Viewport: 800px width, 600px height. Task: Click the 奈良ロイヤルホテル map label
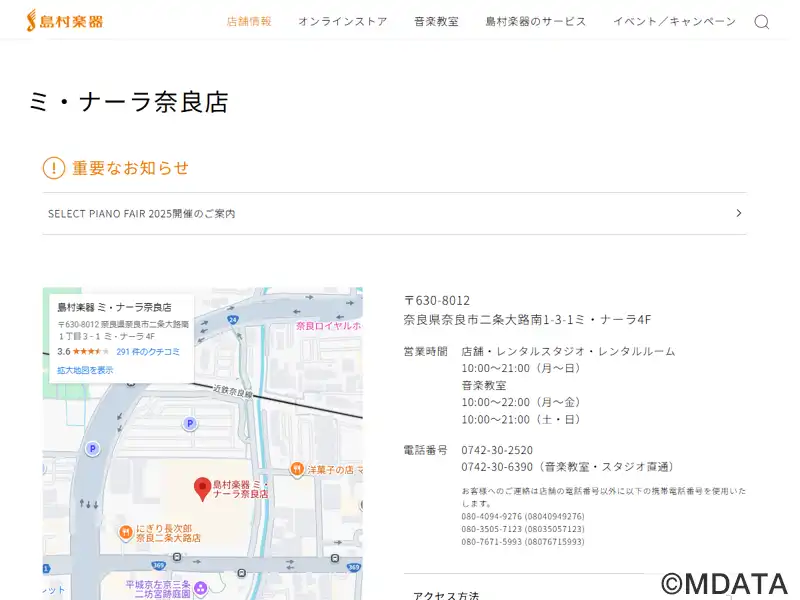click(x=328, y=326)
